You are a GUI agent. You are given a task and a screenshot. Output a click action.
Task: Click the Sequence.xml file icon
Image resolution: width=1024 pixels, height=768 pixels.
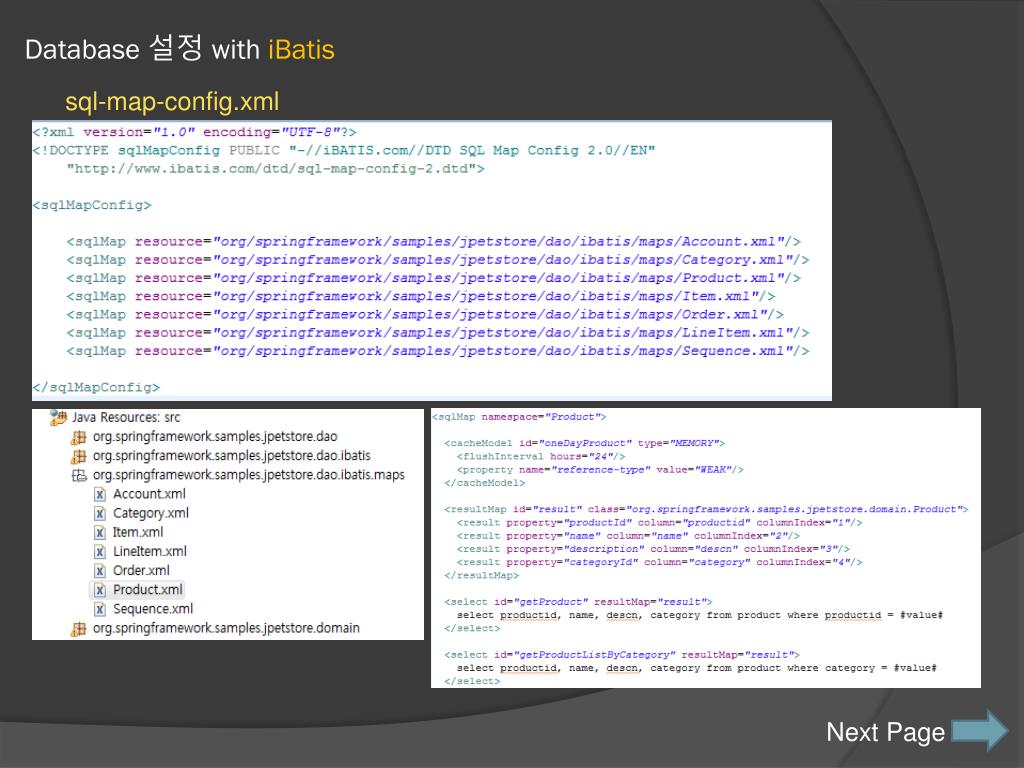tap(99, 609)
